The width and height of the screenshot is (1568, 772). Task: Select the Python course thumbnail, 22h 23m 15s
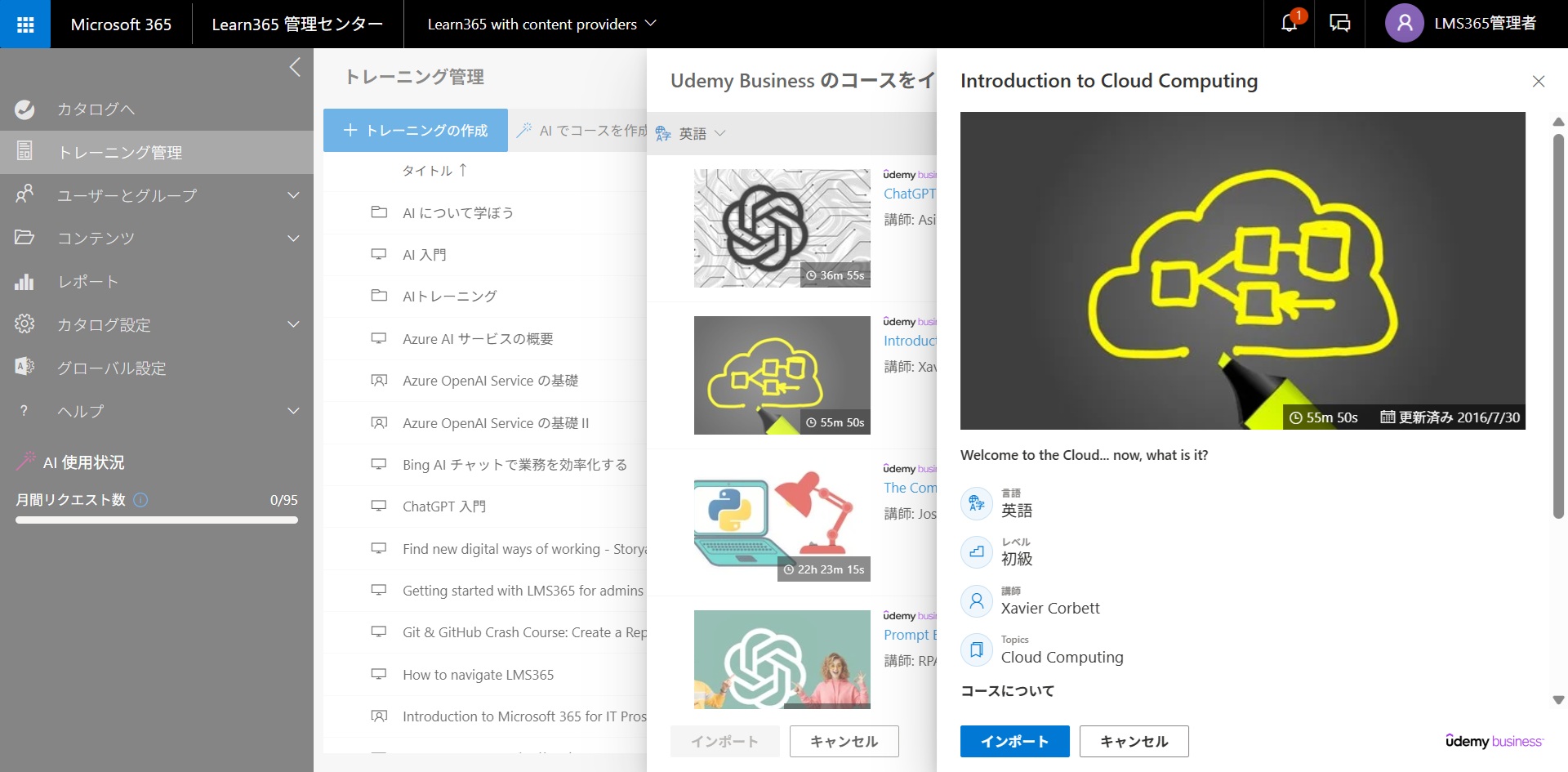[x=782, y=522]
